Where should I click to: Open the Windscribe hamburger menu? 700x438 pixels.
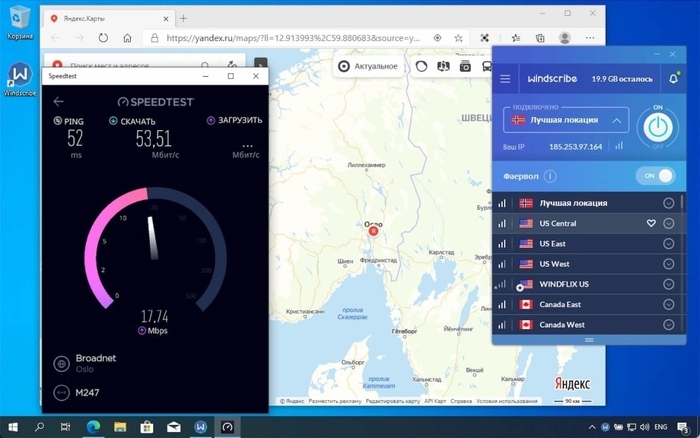pos(505,79)
